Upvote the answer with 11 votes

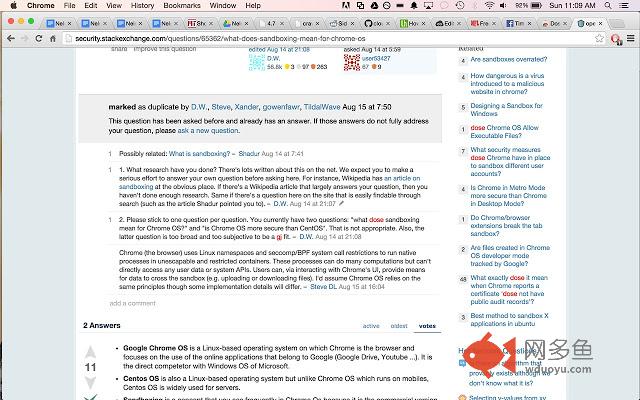pyautogui.click(x=90, y=352)
